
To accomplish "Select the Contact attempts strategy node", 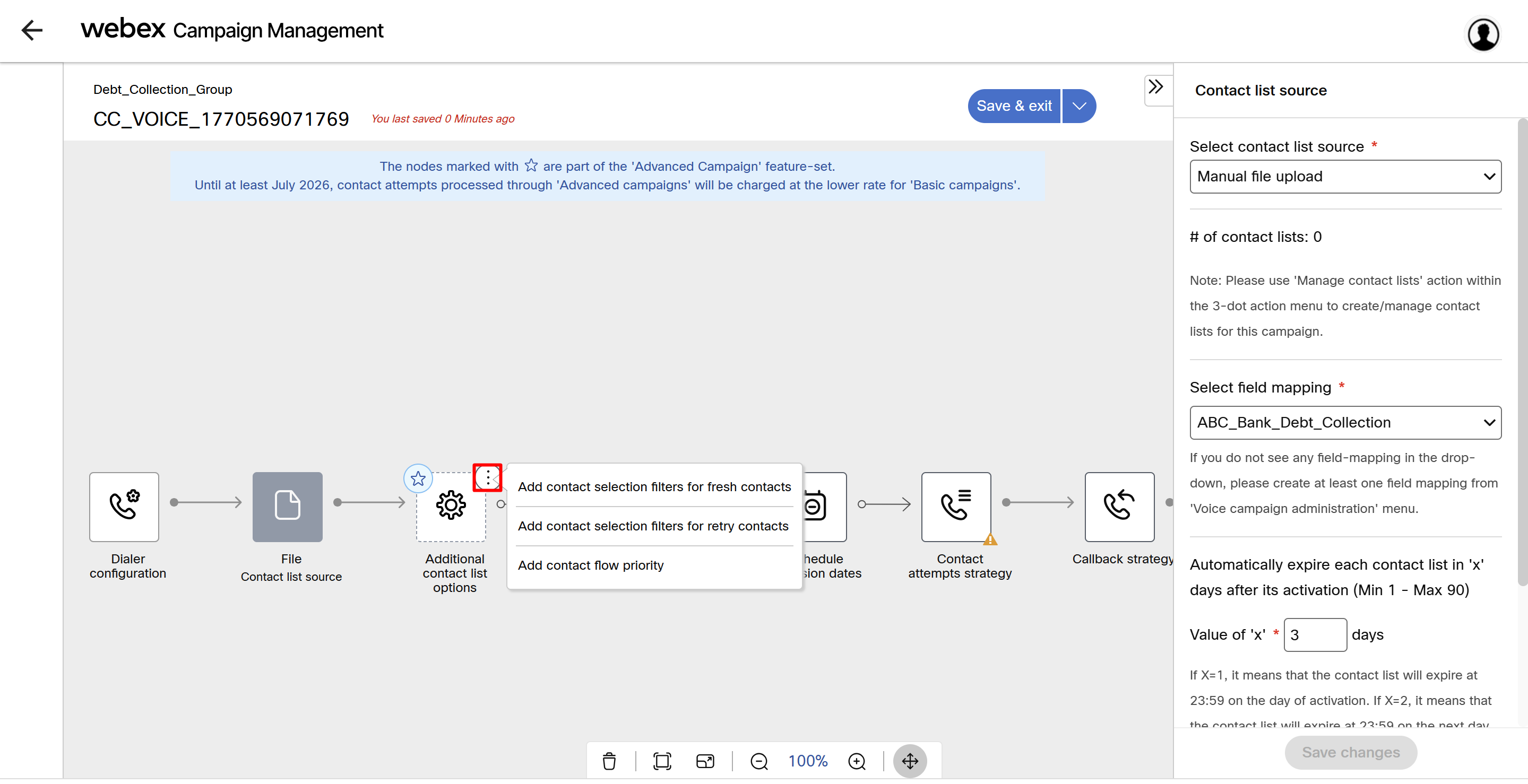I will [x=955, y=506].
